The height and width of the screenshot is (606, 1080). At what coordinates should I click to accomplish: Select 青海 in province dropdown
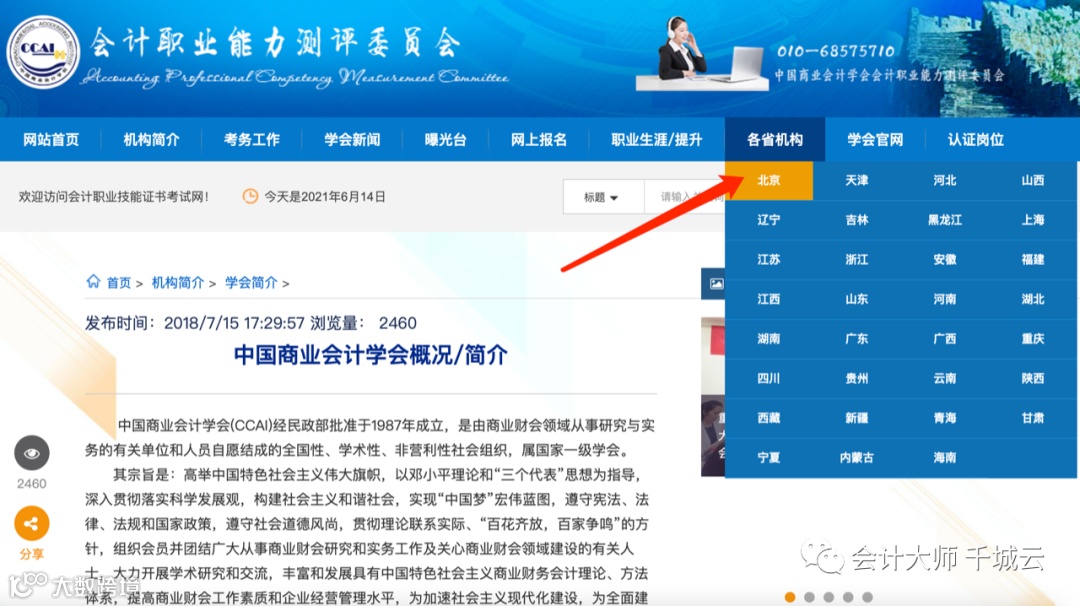click(945, 418)
